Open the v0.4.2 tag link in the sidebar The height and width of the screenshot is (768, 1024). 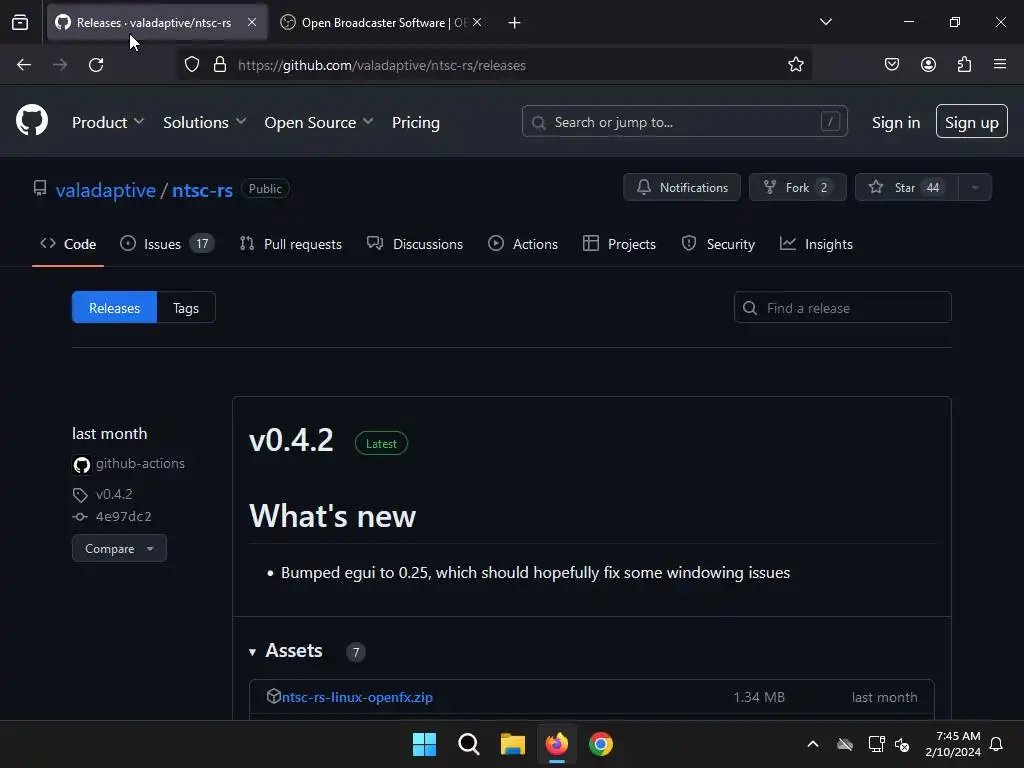[114, 494]
